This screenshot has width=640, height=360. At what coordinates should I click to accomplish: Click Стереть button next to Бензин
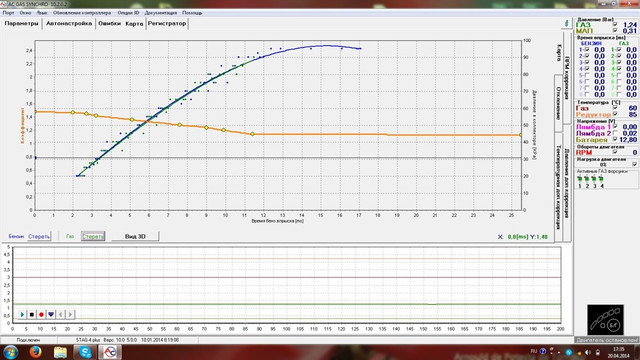[39, 236]
